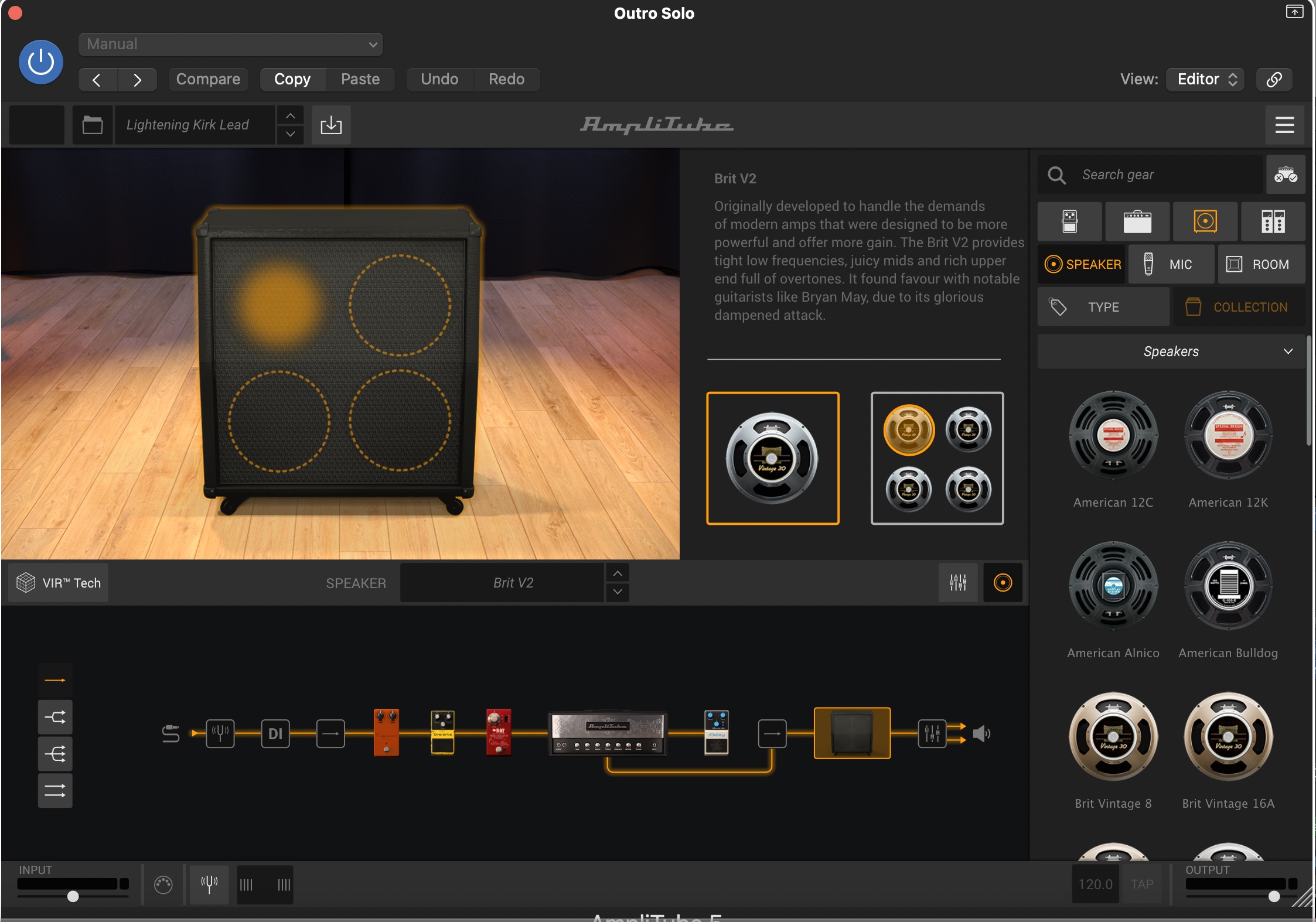This screenshot has height=922, width=1316.
Task: Go to next preset arrow
Action: coord(137,80)
